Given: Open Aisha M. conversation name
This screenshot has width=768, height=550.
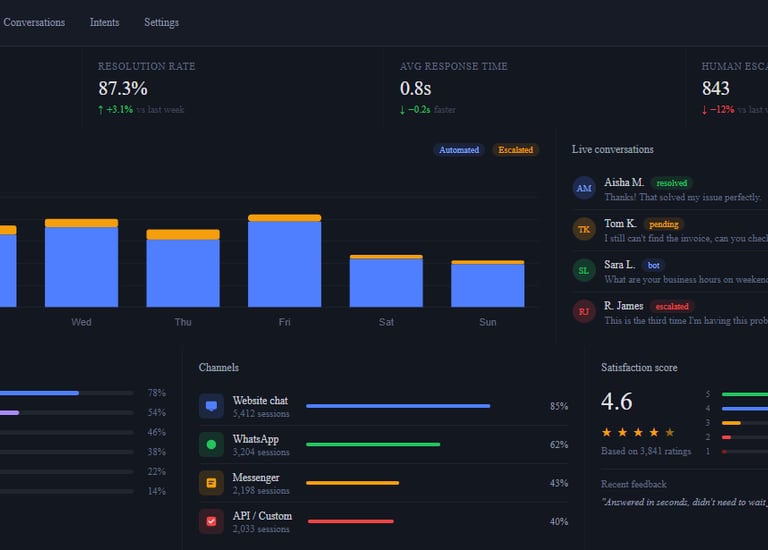Looking at the screenshot, I should coord(624,183).
